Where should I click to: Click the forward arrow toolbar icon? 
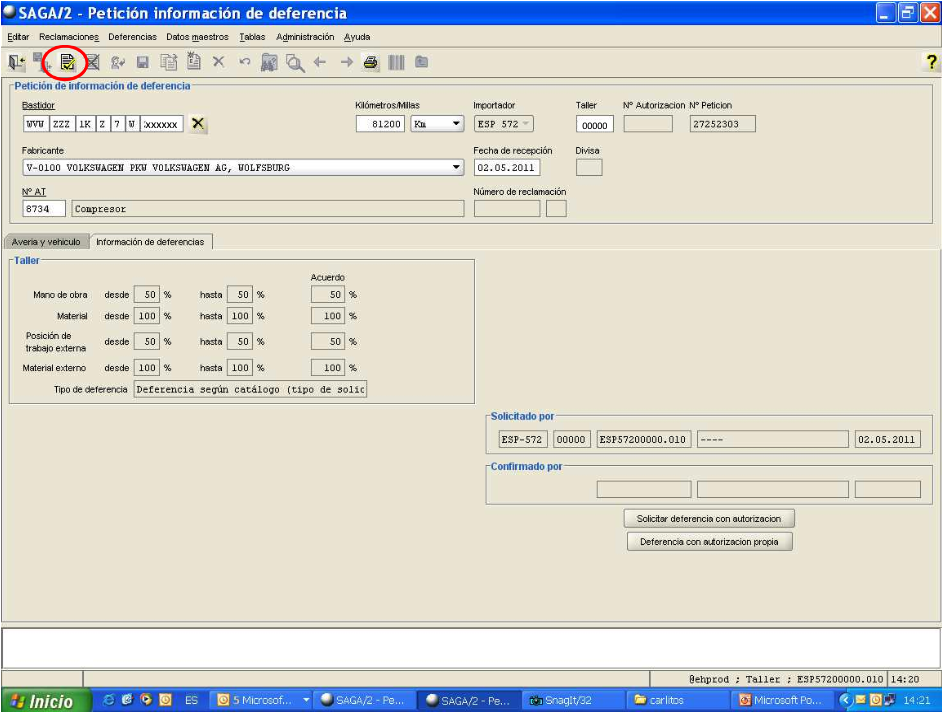coord(346,62)
